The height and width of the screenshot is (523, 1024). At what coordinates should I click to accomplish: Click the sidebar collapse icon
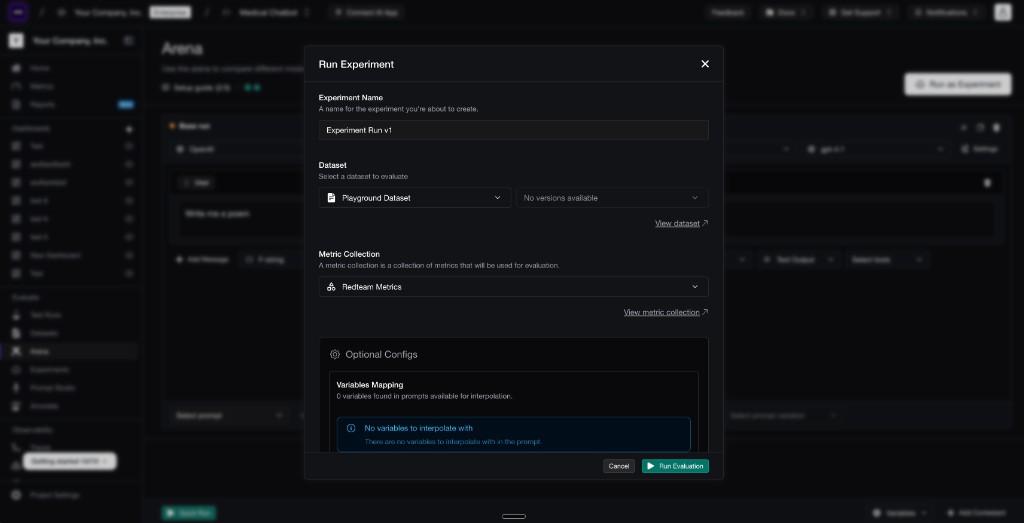click(129, 40)
